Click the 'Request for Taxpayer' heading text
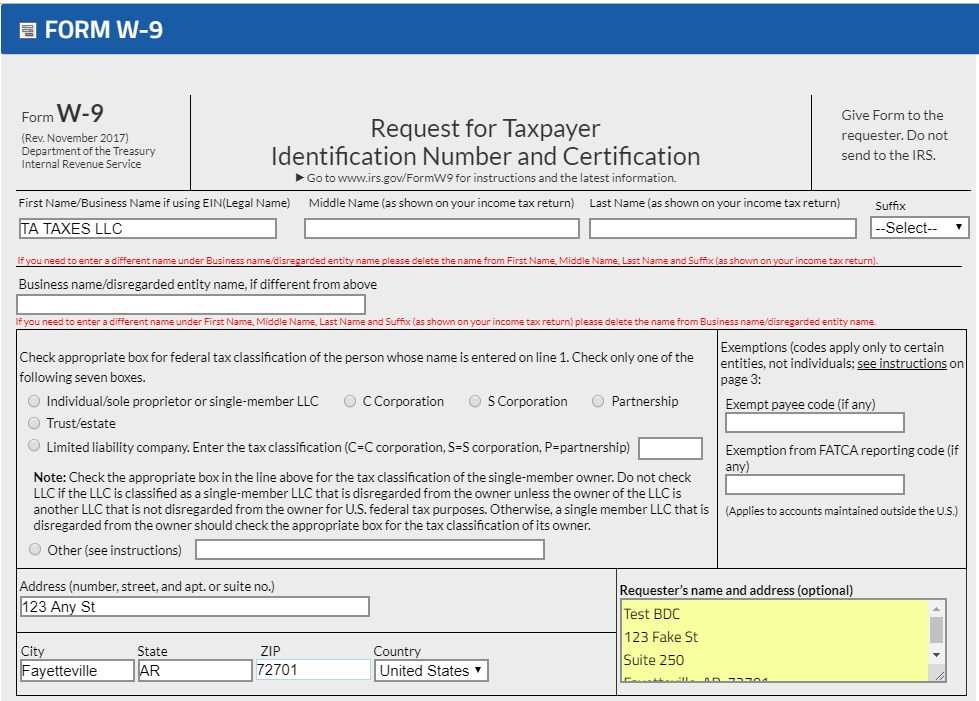 (x=485, y=129)
